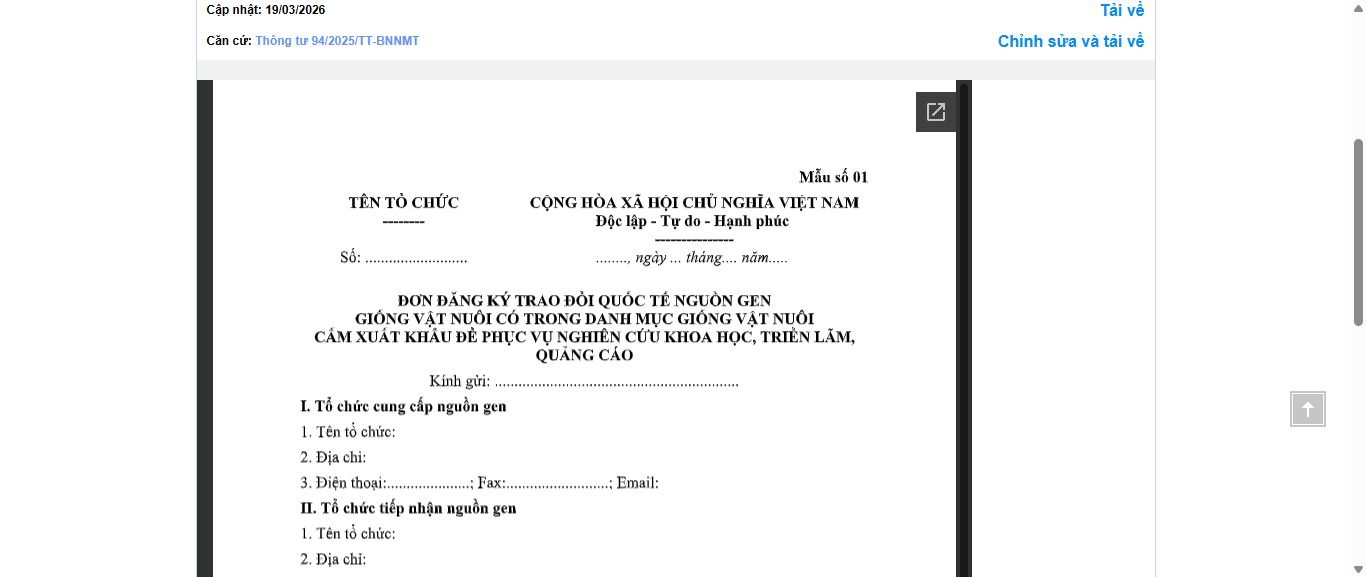Click the "Kính gửi:" line
The image size is (1366, 577).
point(584,381)
